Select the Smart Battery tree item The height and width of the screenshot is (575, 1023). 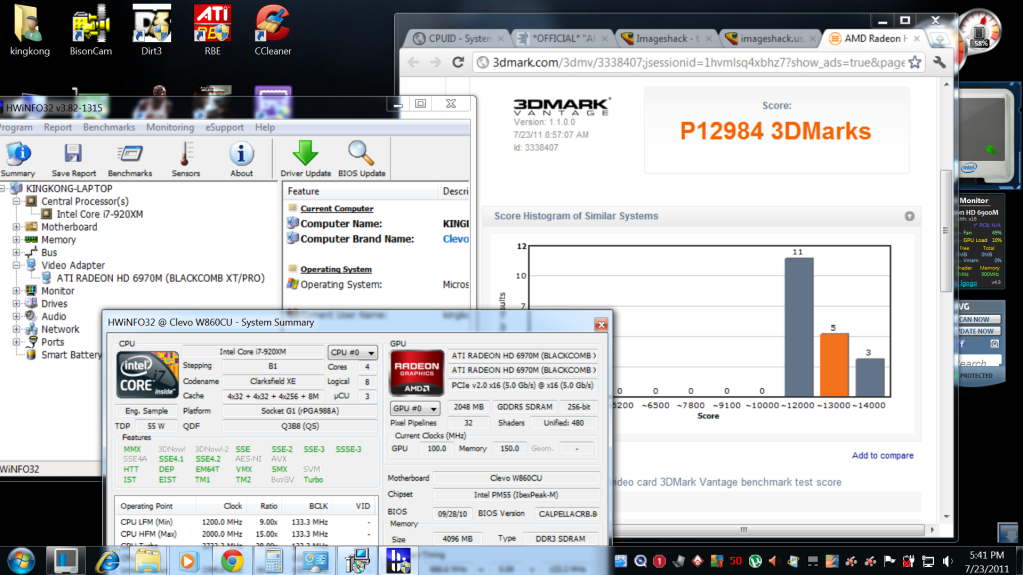pos(71,355)
